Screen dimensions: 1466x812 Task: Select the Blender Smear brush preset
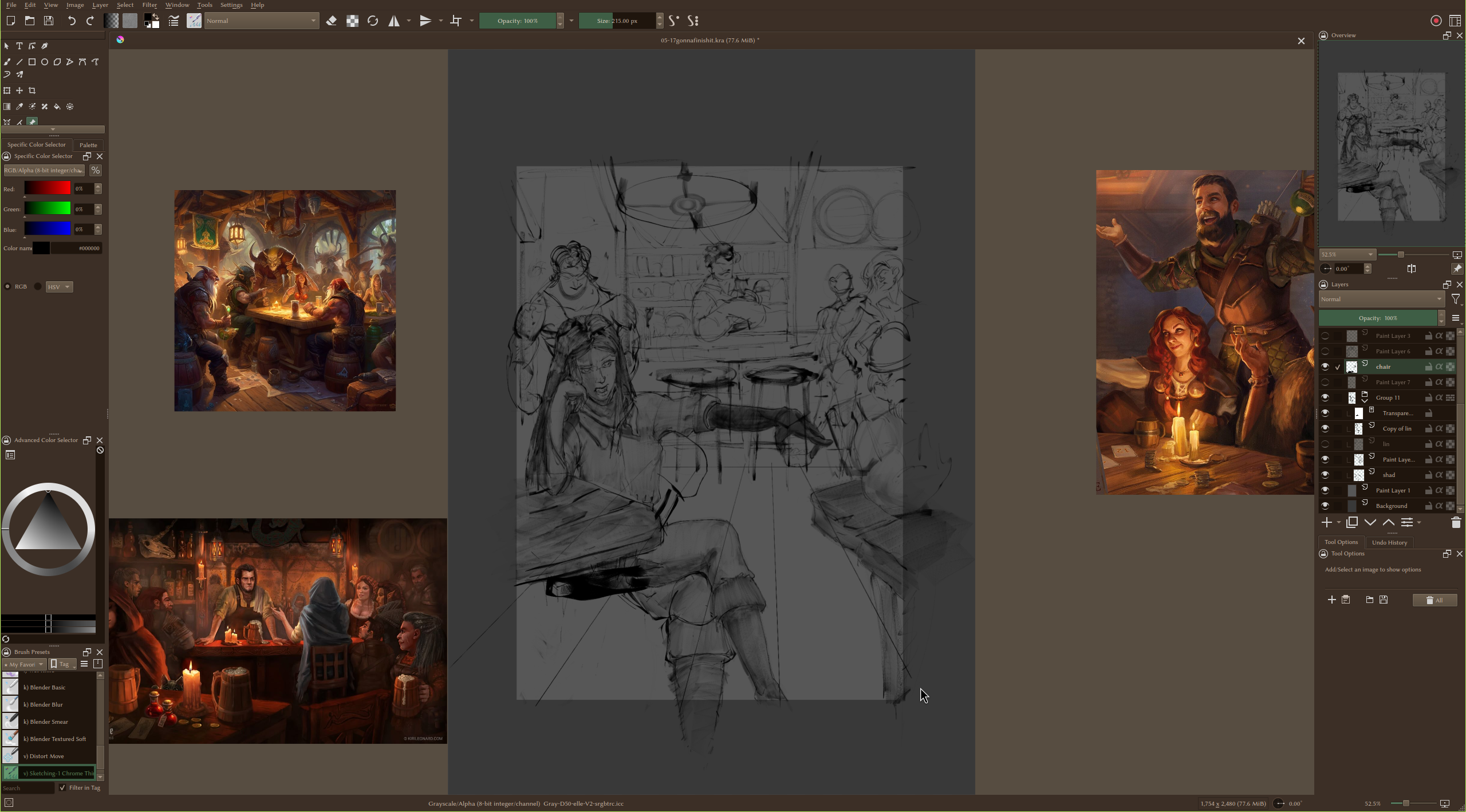[x=49, y=722]
